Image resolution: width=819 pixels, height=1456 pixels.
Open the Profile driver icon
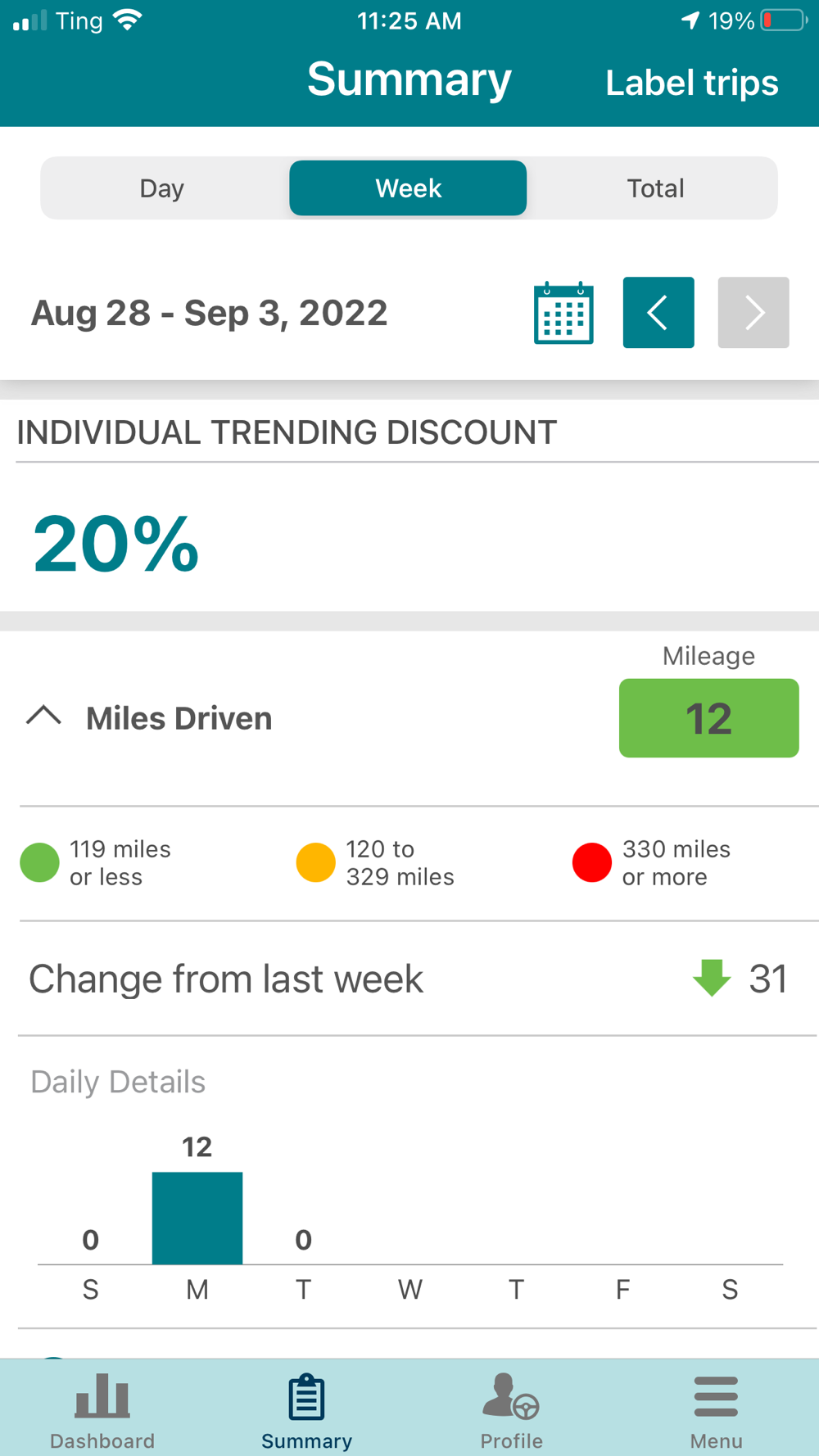click(x=511, y=1395)
